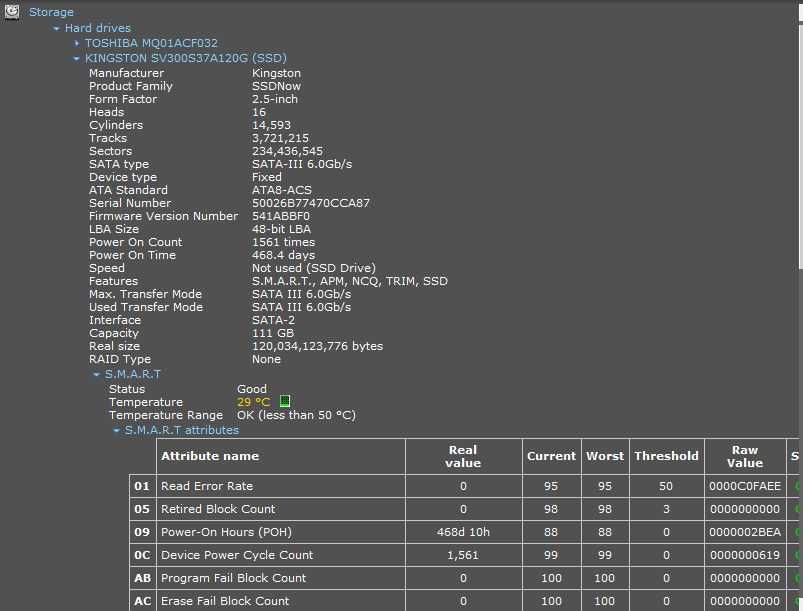This screenshot has width=803, height=611.
Task: Click the Current column header
Action: tap(552, 456)
